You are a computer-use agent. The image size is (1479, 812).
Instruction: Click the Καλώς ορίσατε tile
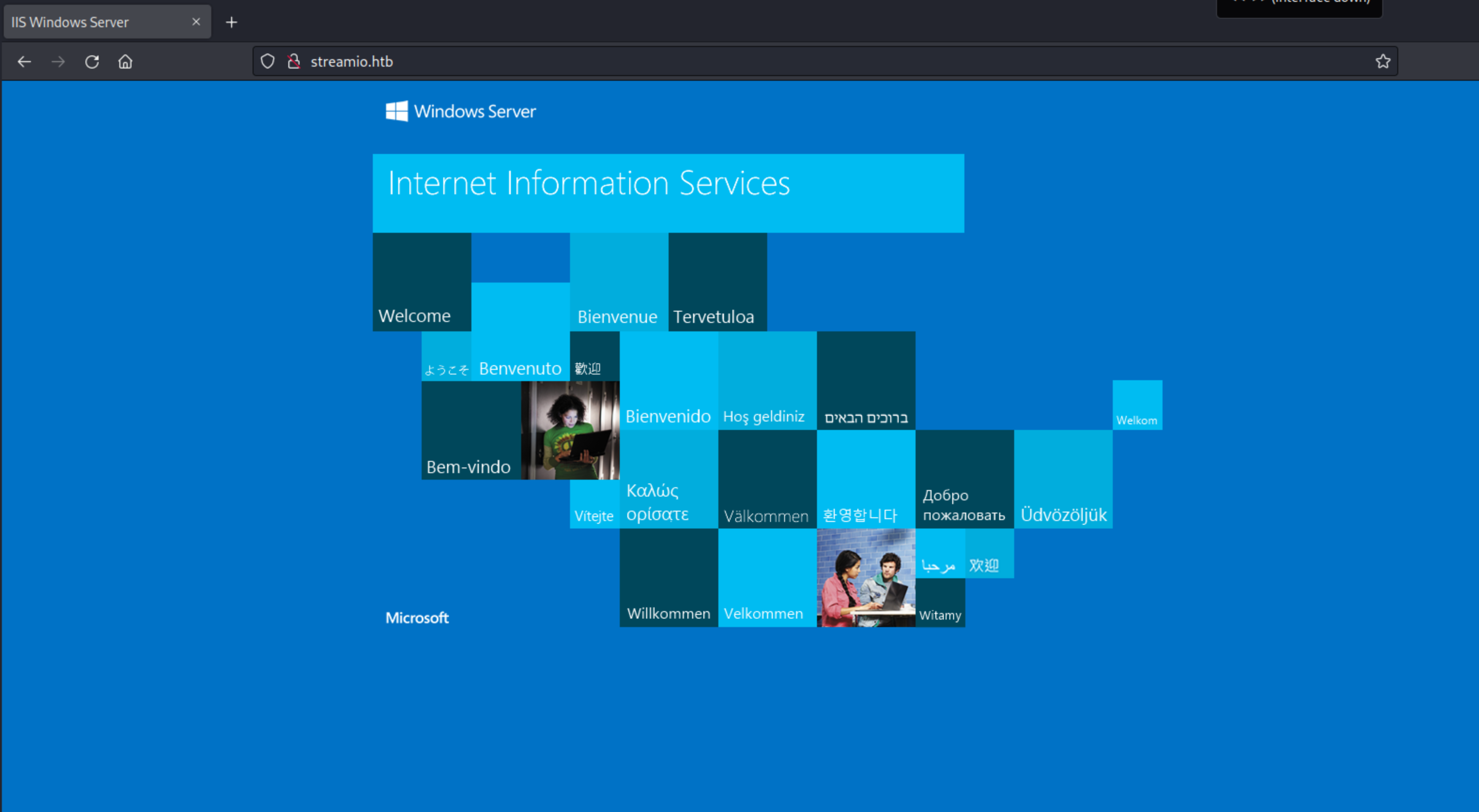tap(669, 479)
